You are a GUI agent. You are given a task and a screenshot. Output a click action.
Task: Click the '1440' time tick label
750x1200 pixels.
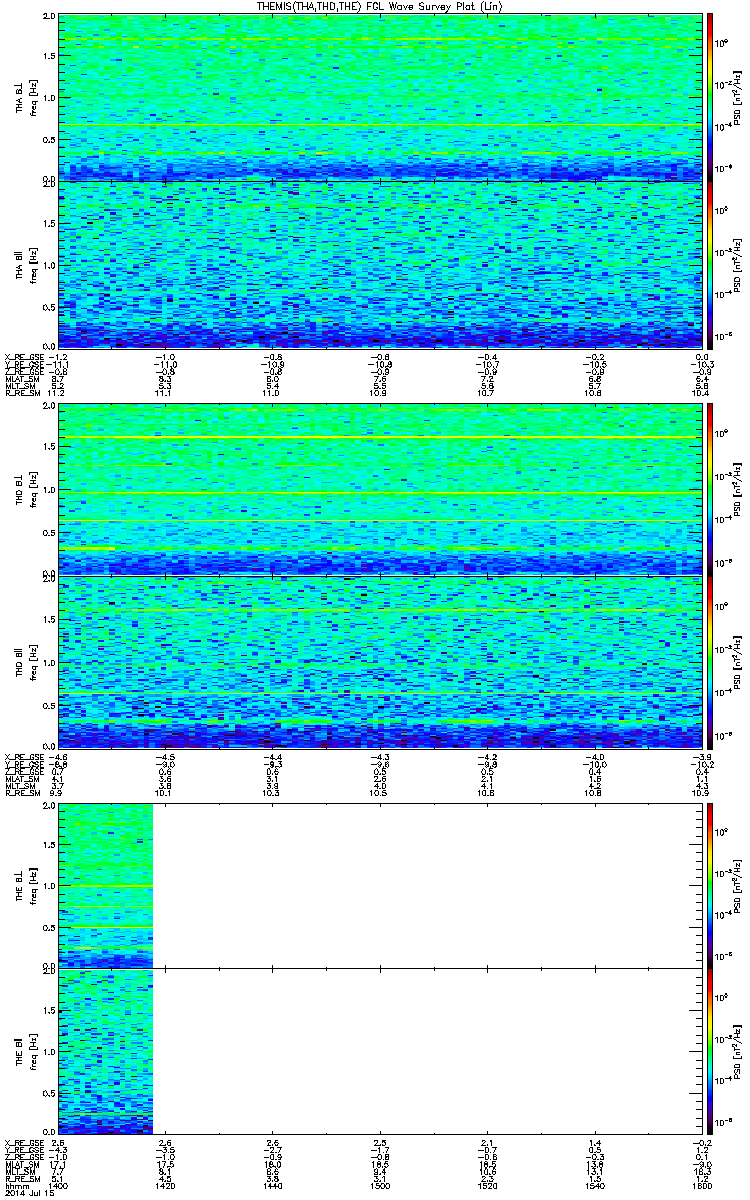point(272,1185)
